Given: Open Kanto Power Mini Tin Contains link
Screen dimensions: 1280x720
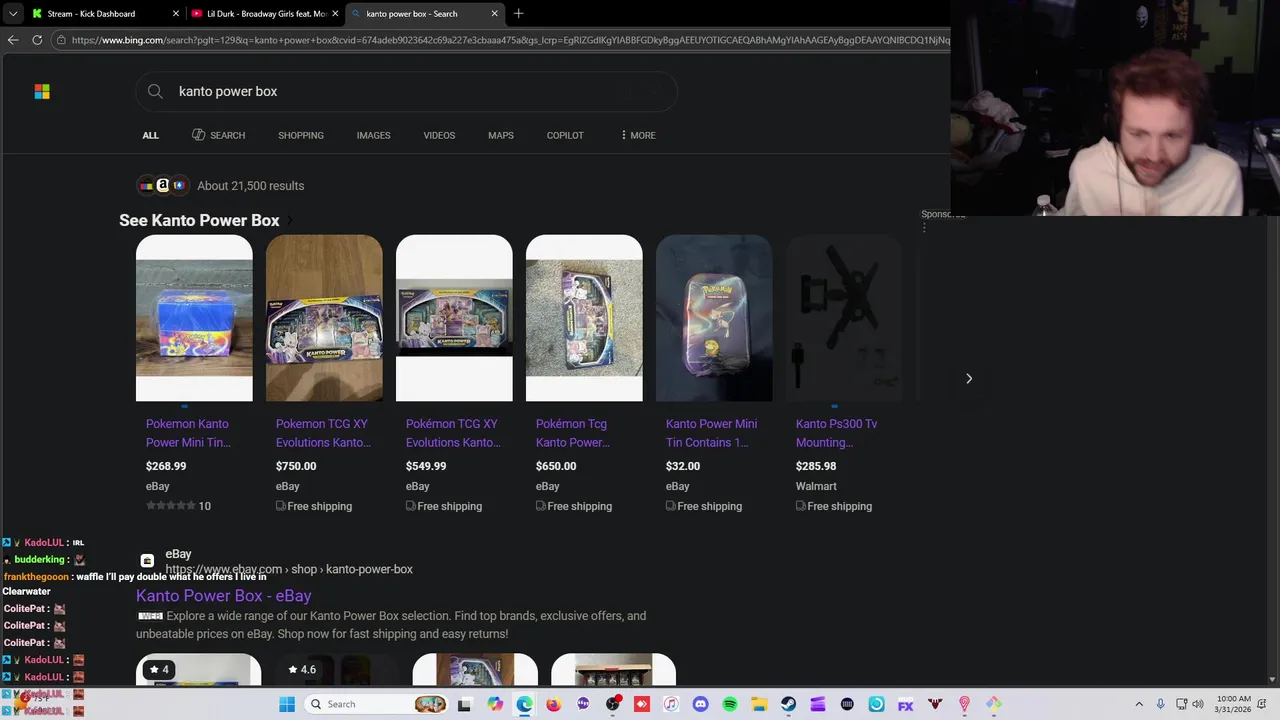Looking at the screenshot, I should [x=711, y=433].
